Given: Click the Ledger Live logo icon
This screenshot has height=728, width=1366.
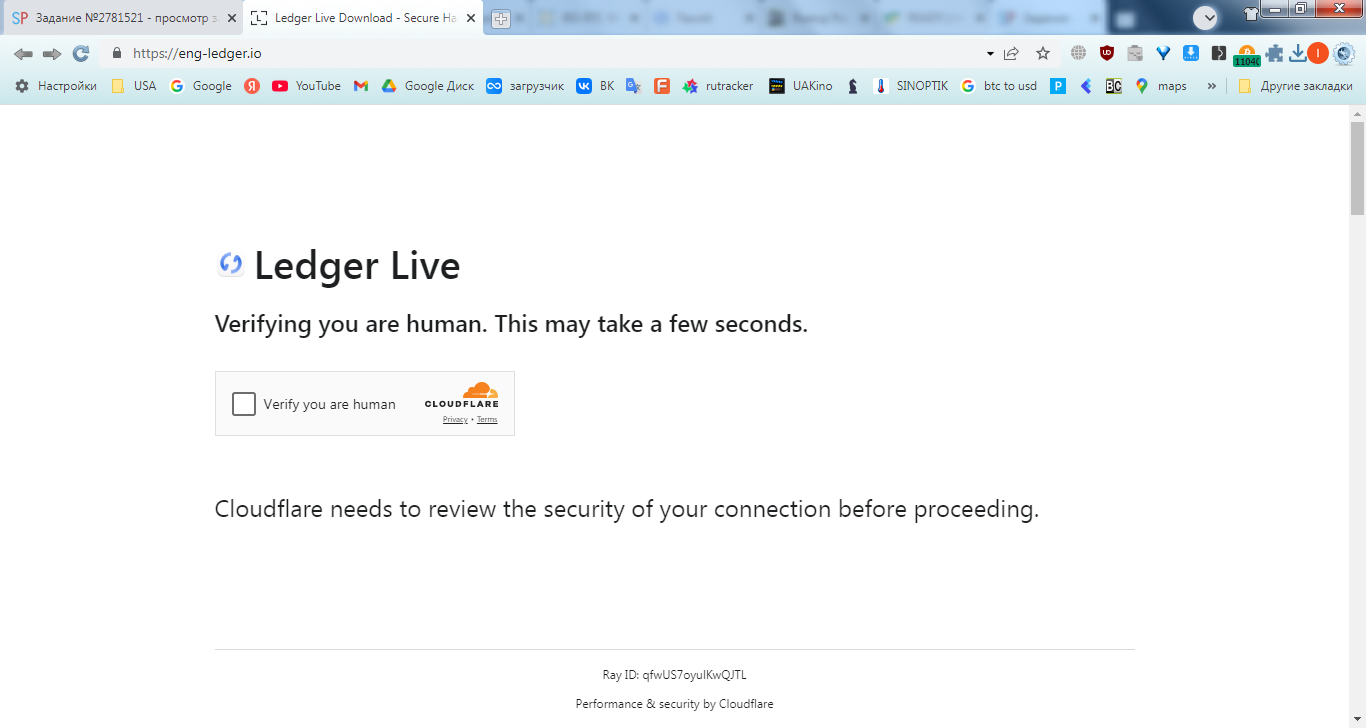Looking at the screenshot, I should click(x=231, y=264).
